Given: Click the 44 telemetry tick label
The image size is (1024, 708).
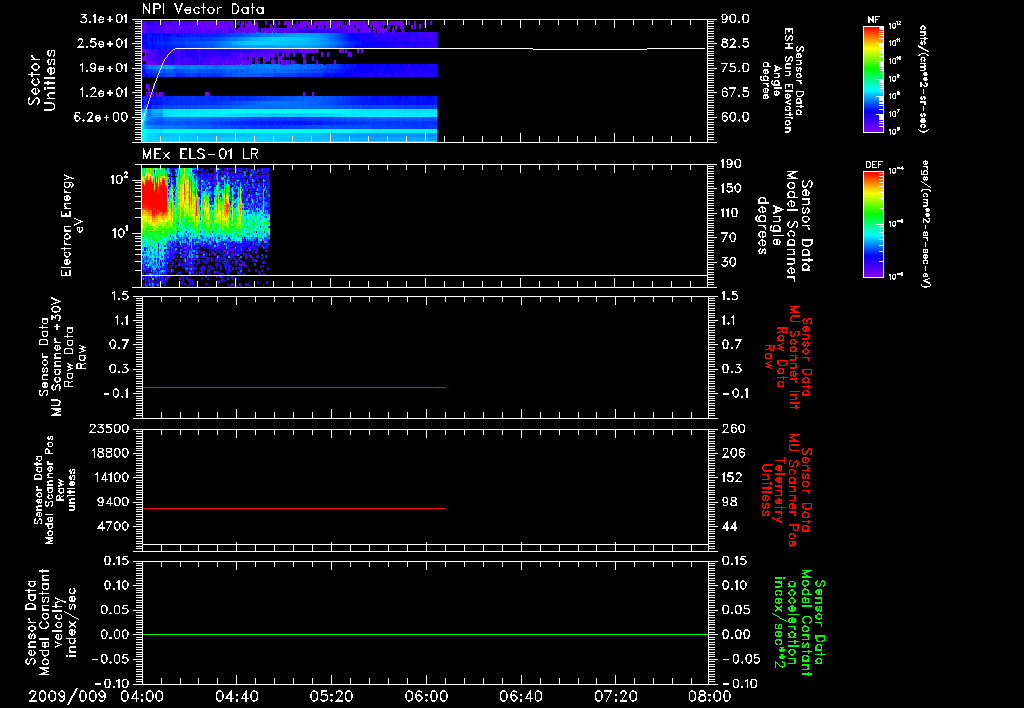Looking at the screenshot, I should point(731,526).
